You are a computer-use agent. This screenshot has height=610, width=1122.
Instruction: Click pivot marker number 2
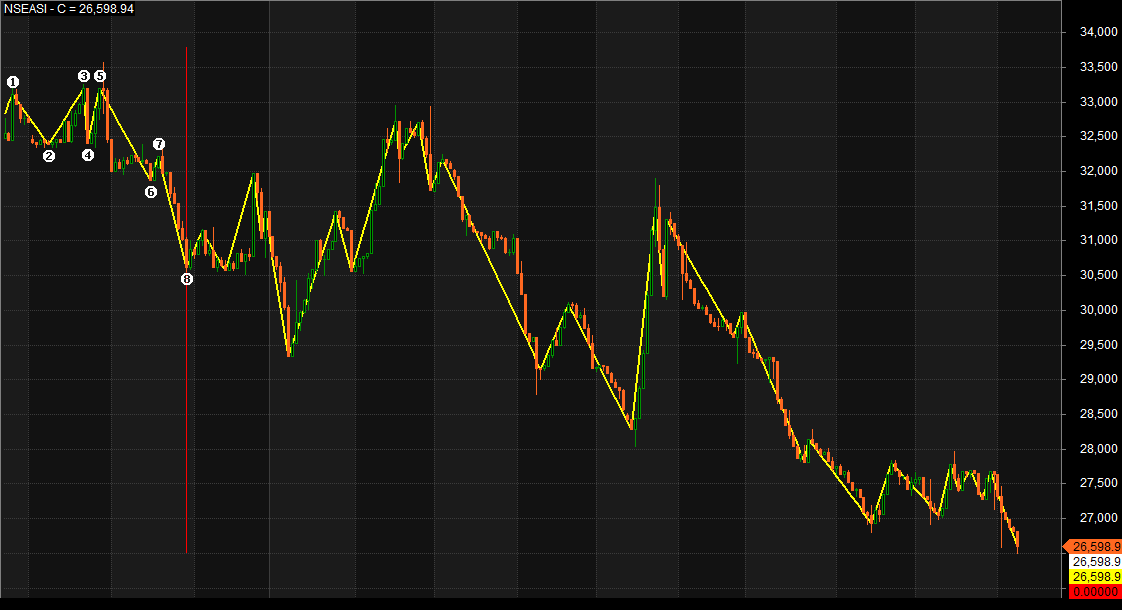(49, 155)
